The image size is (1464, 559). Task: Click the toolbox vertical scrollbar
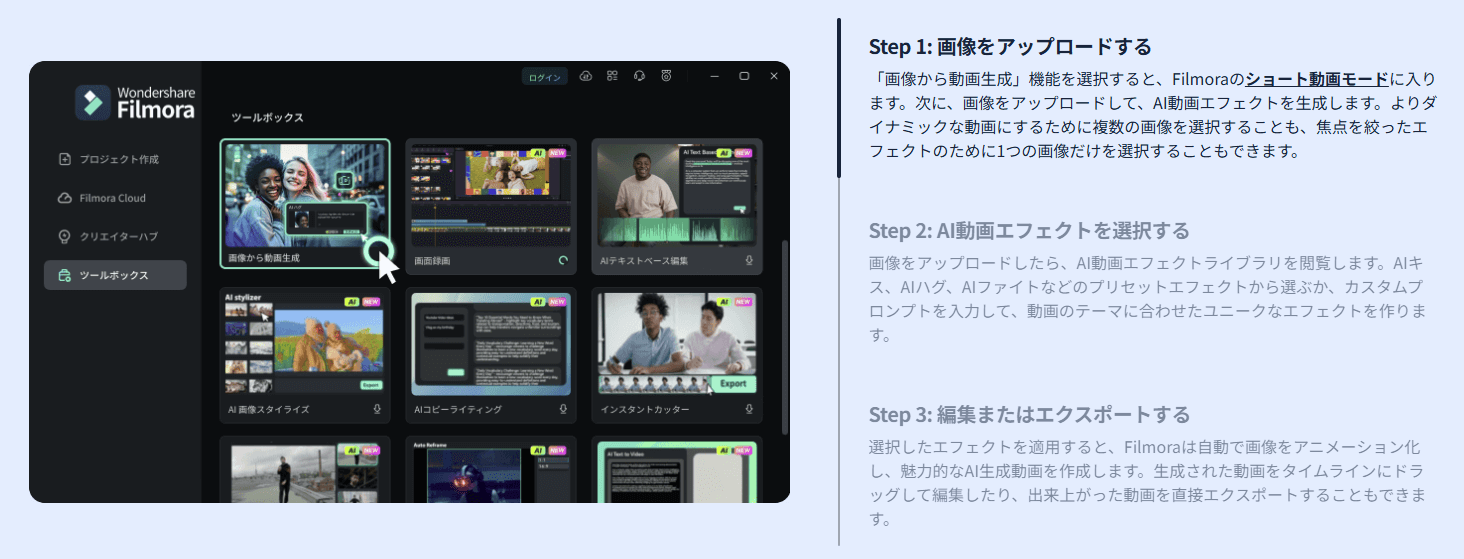tap(784, 337)
